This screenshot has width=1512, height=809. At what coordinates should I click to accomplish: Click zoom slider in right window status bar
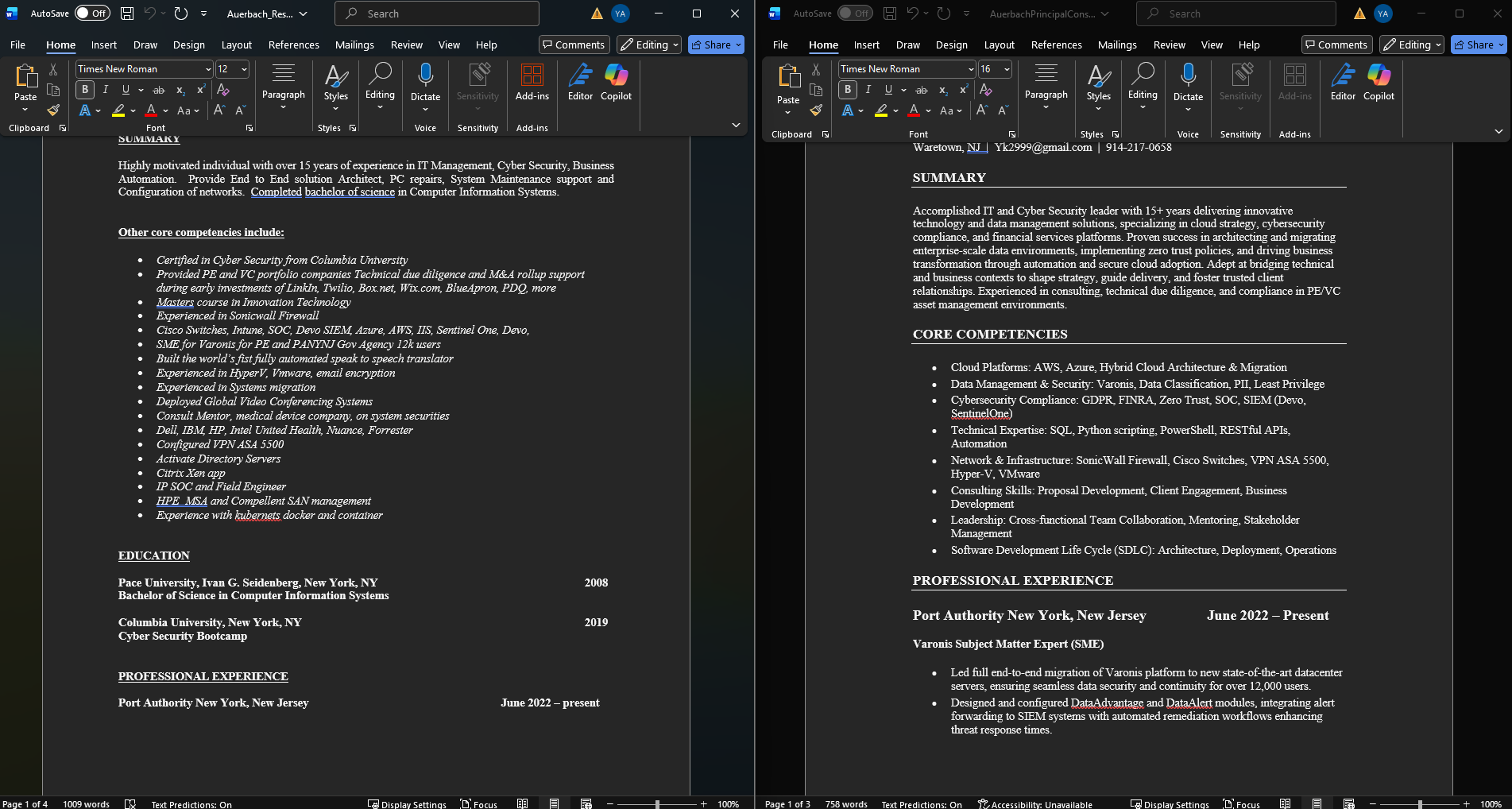tap(1420, 803)
